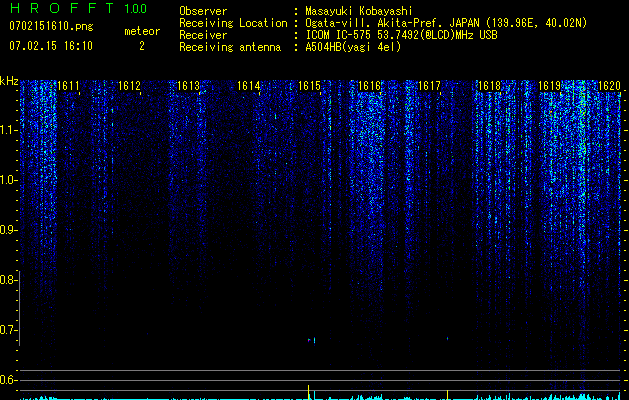Click the HROFFT title text
629x400 pixels.
[x=63, y=8]
